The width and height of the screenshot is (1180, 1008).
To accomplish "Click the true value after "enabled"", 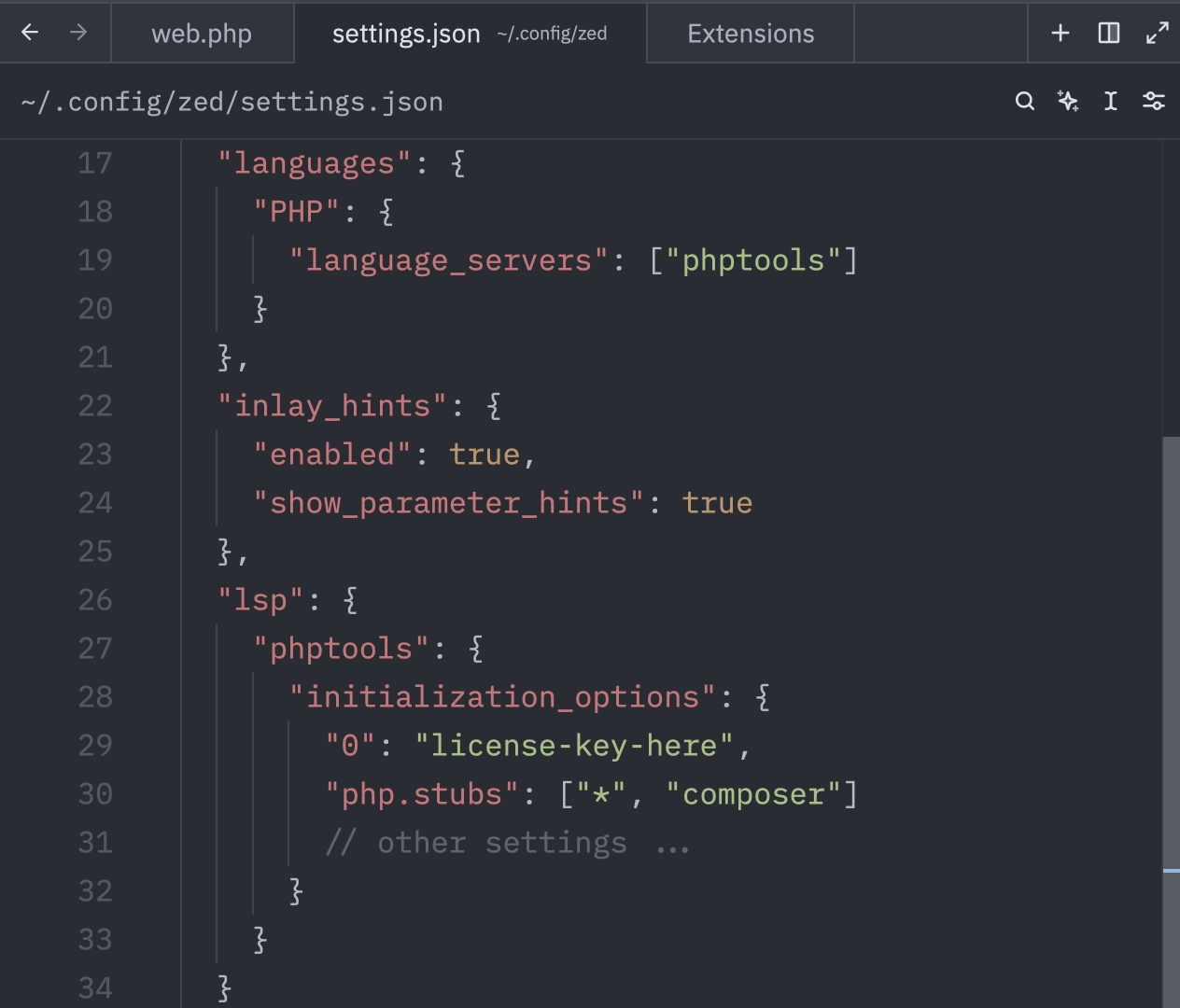I will coord(484,455).
